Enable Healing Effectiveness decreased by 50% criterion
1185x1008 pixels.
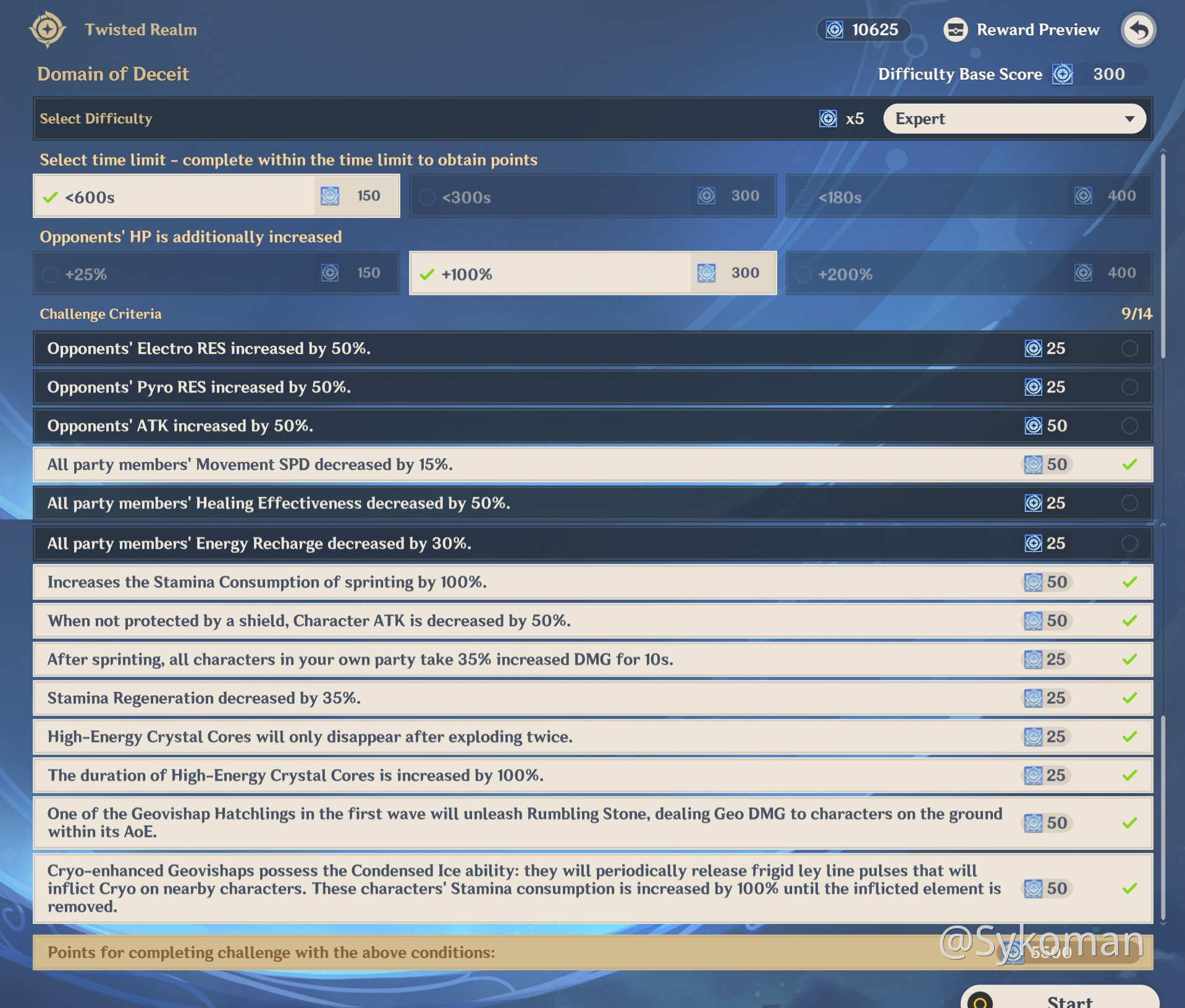point(1129,503)
